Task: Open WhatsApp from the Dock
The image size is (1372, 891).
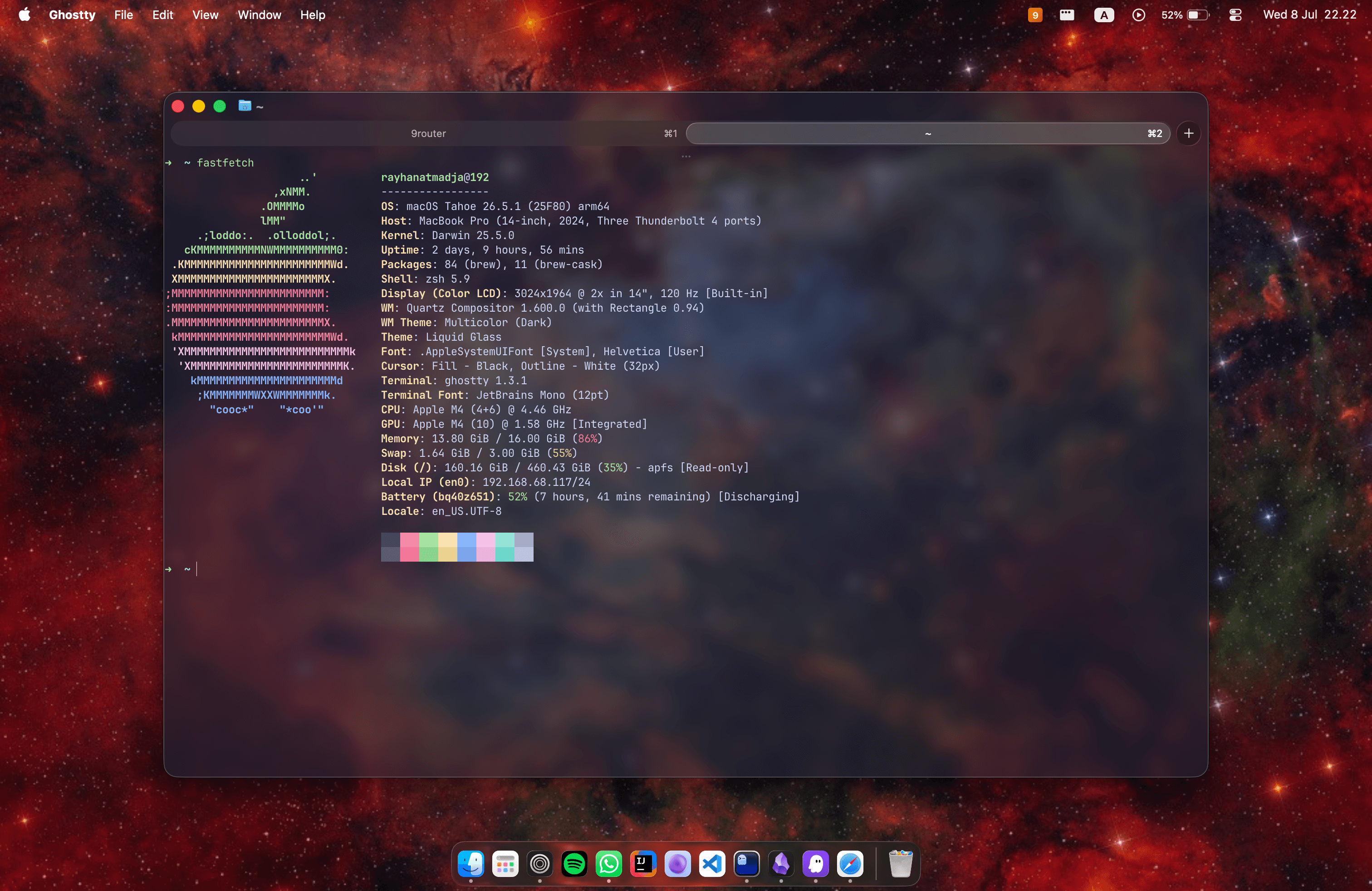Action: 609,863
